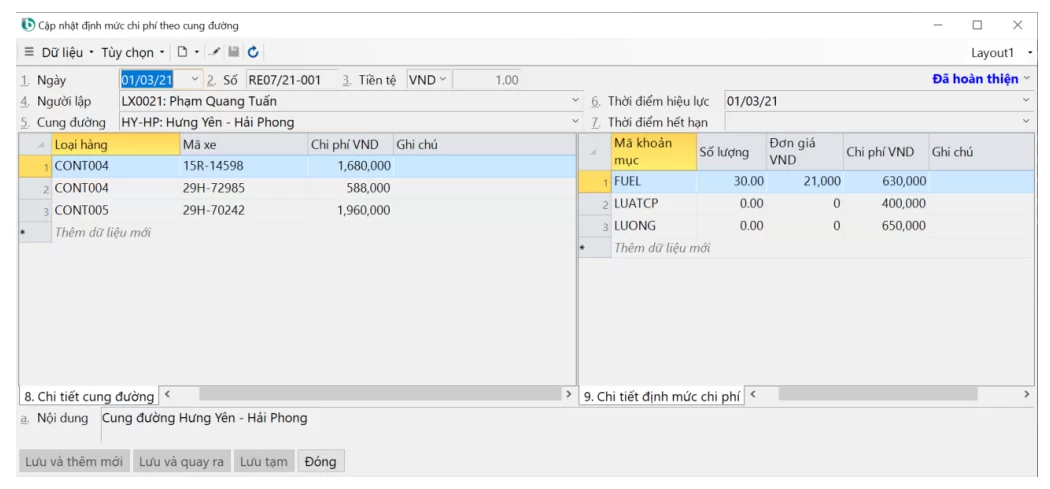Click the hamburger menu icon in the toolbar
Viewport: 1050px width, 489px height.
29,52
